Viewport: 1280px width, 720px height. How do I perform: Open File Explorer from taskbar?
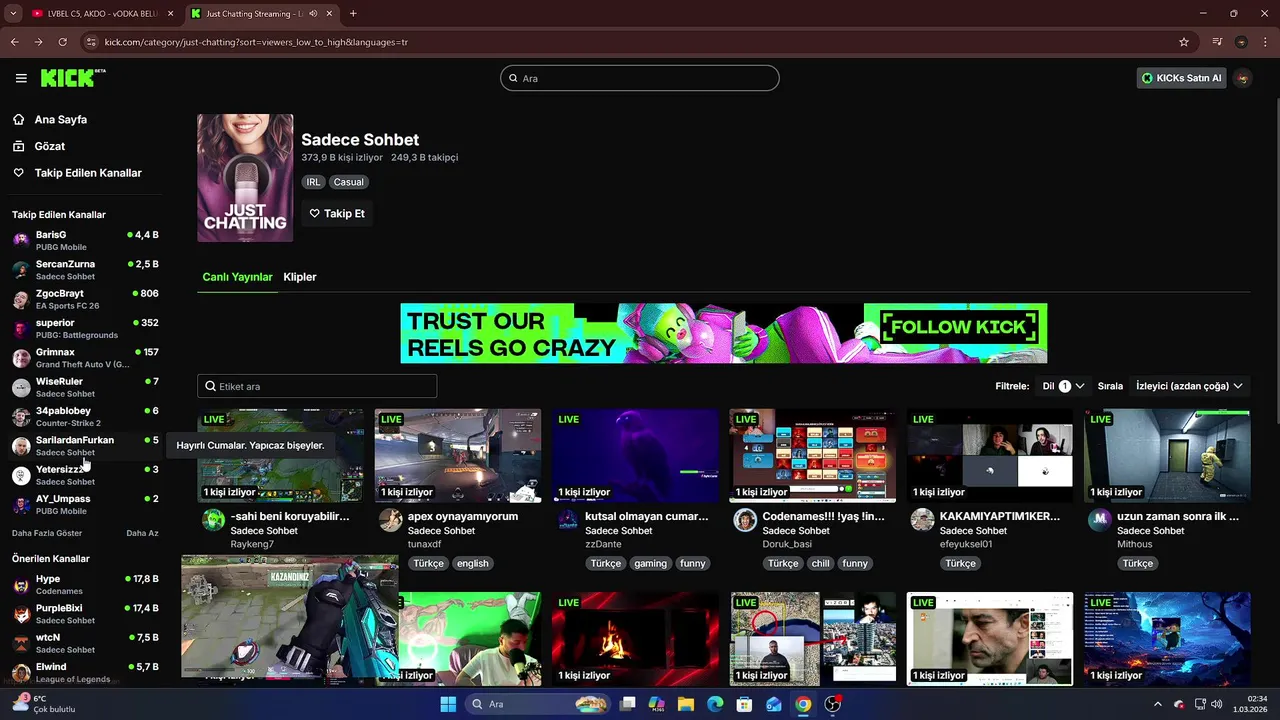pos(686,704)
